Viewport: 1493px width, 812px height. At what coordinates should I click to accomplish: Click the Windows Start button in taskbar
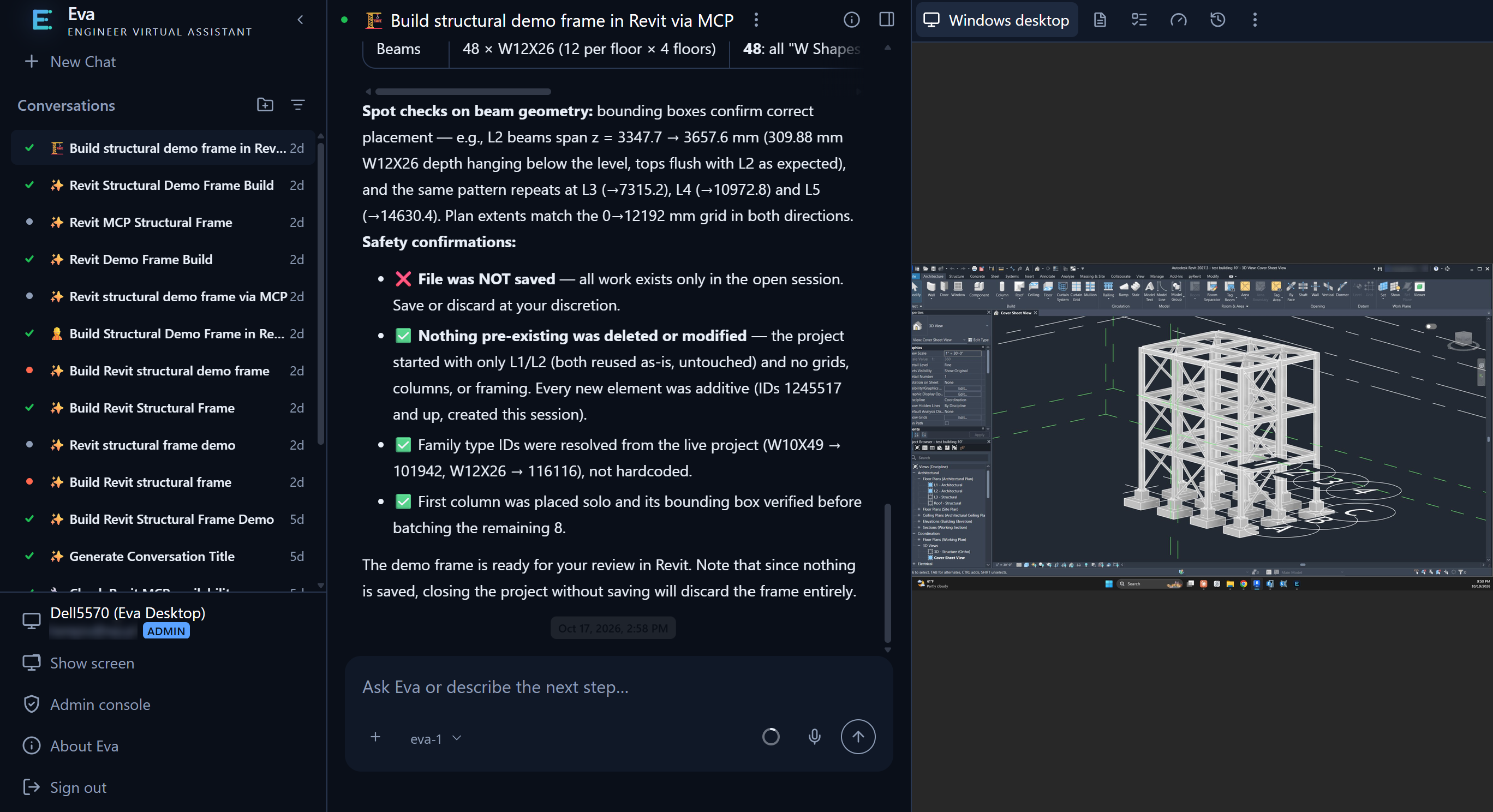[x=1109, y=584]
